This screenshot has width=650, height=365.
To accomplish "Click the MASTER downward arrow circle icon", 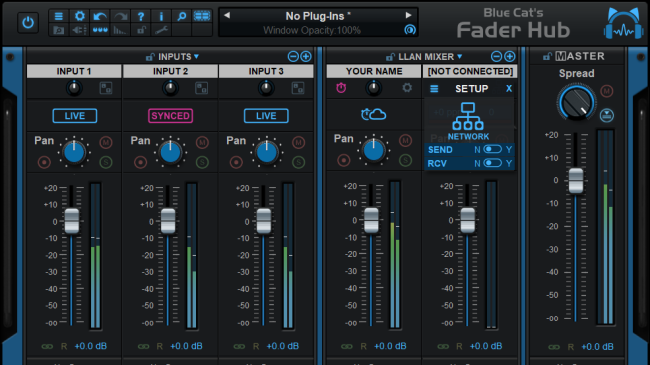I will coord(607,116).
